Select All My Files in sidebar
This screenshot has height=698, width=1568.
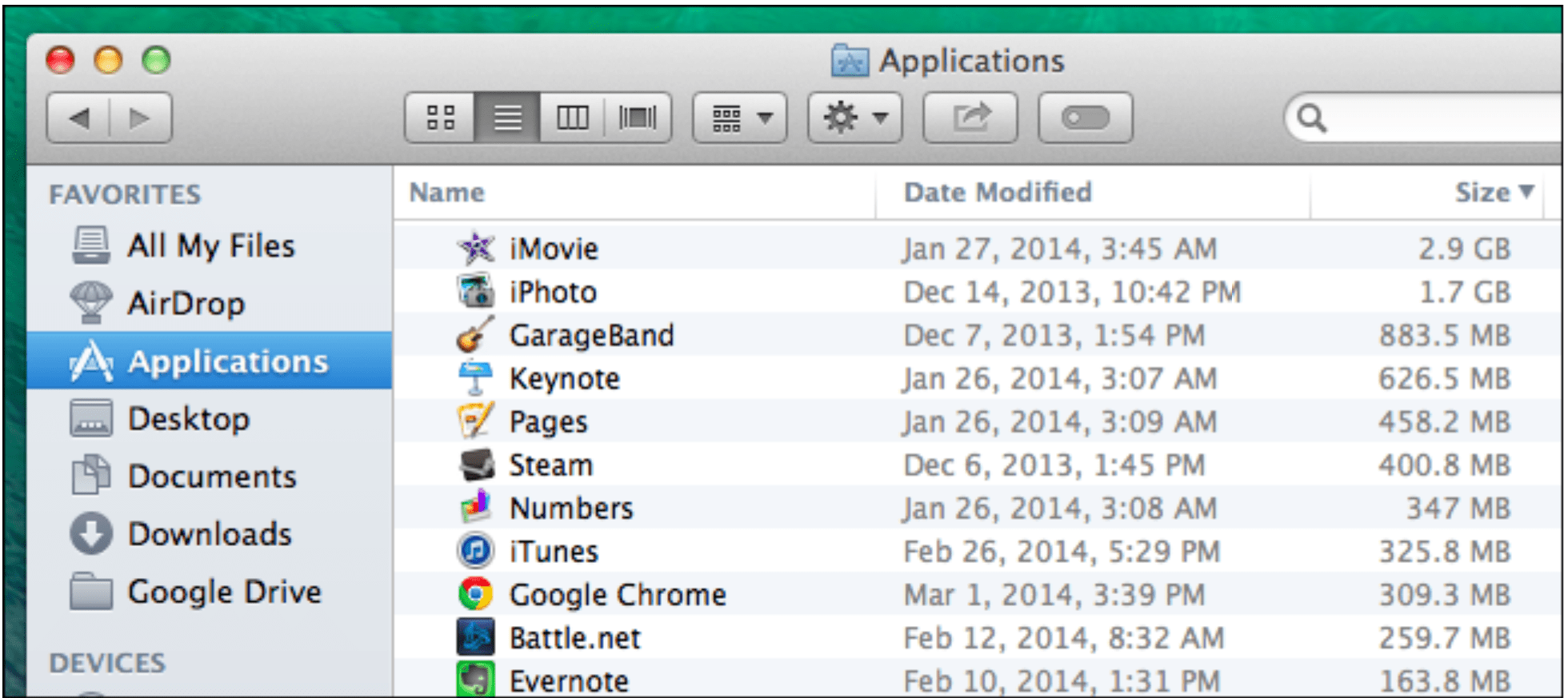point(210,245)
